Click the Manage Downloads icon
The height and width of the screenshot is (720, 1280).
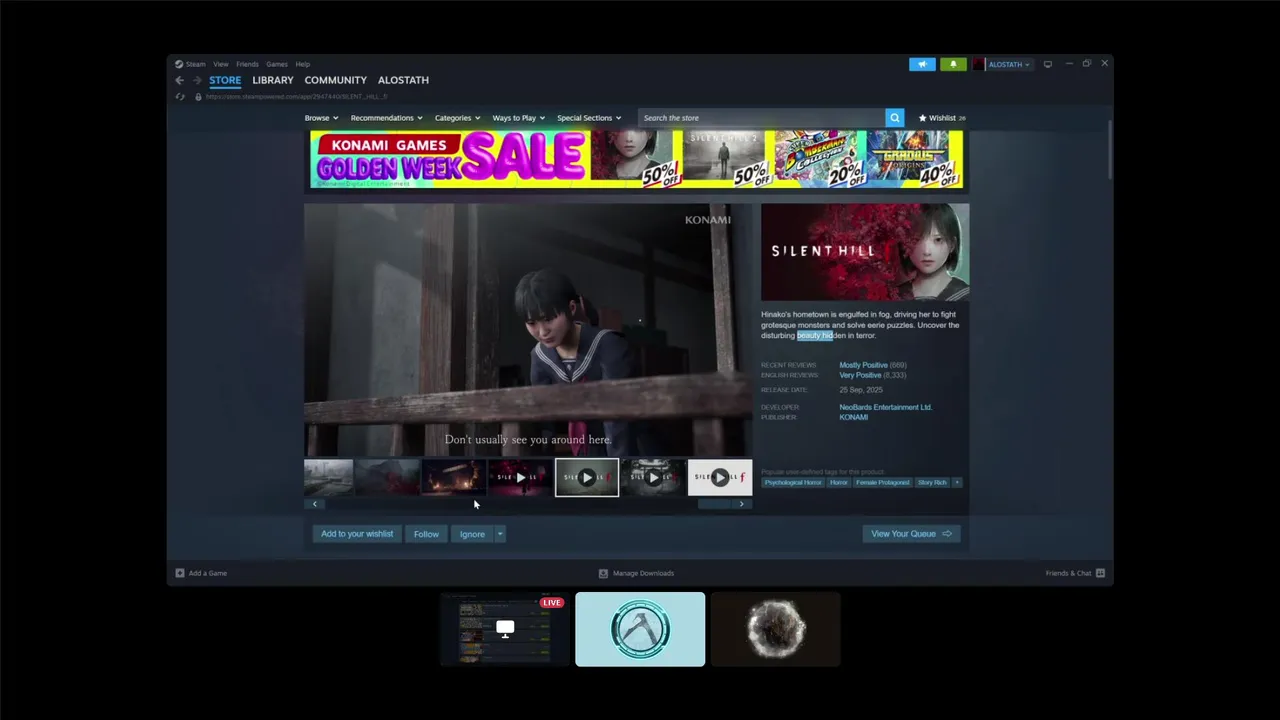(x=603, y=573)
